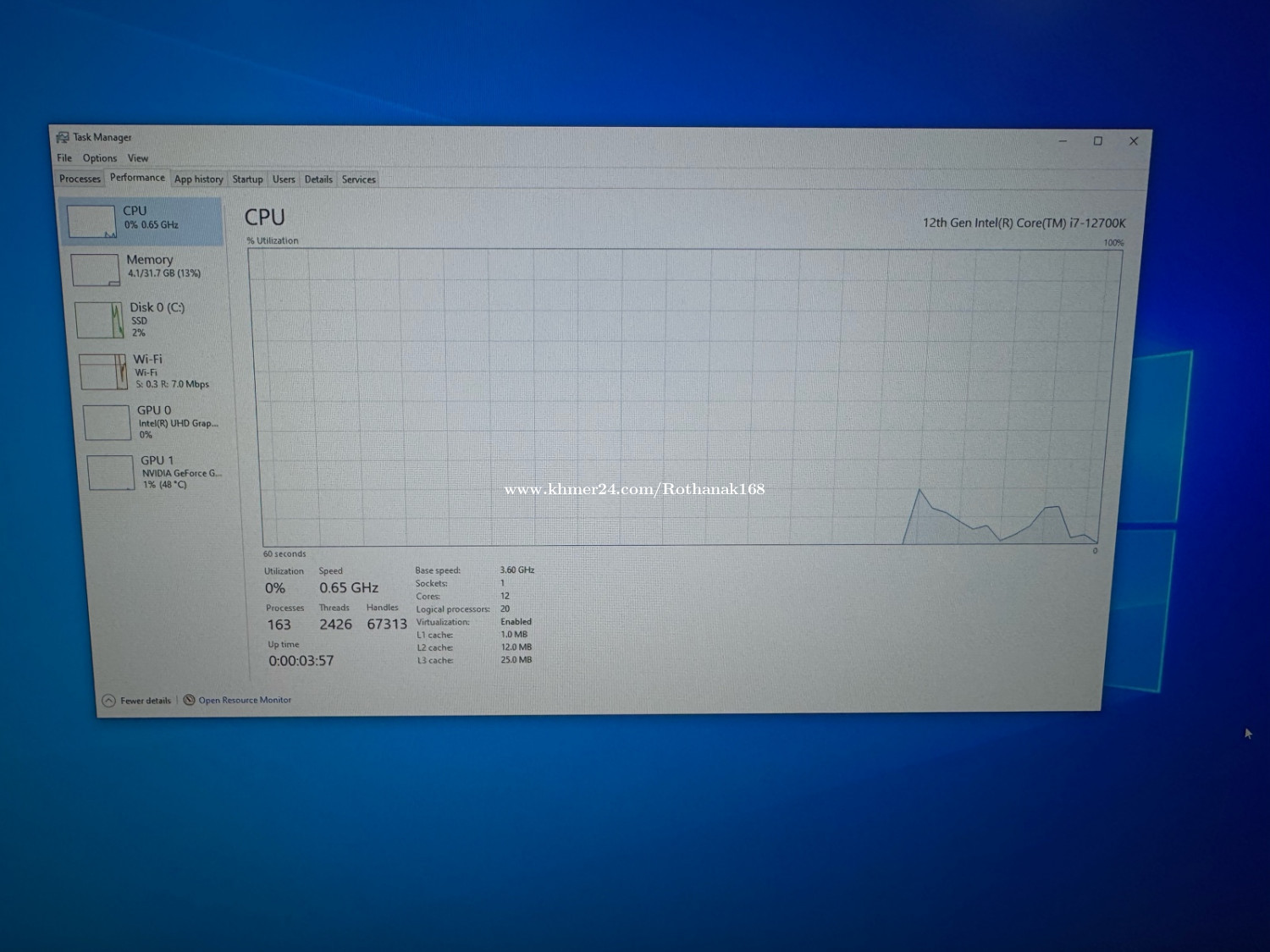Select the Performance tab
This screenshot has height=952, width=1270.
point(137,178)
